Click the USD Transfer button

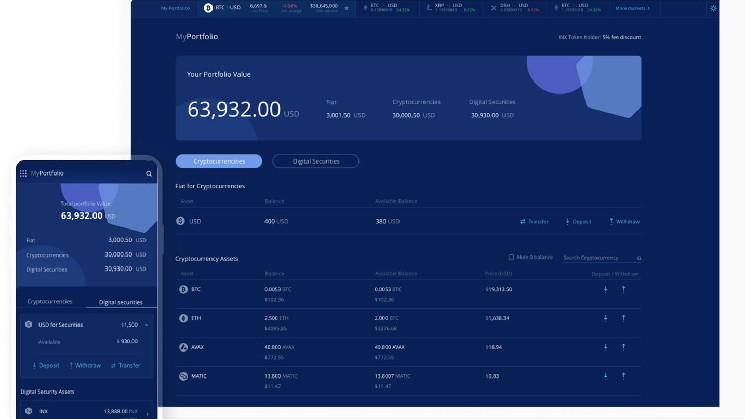click(535, 221)
